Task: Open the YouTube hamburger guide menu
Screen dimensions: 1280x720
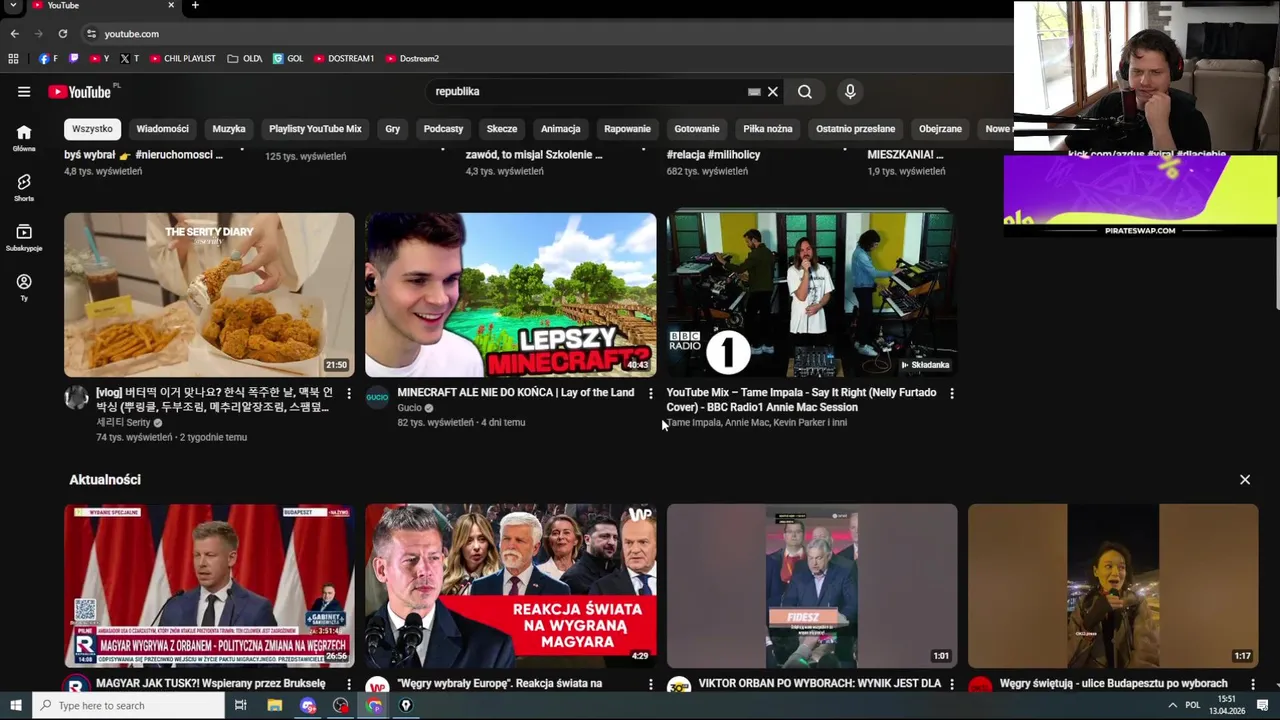Action: pos(24,91)
